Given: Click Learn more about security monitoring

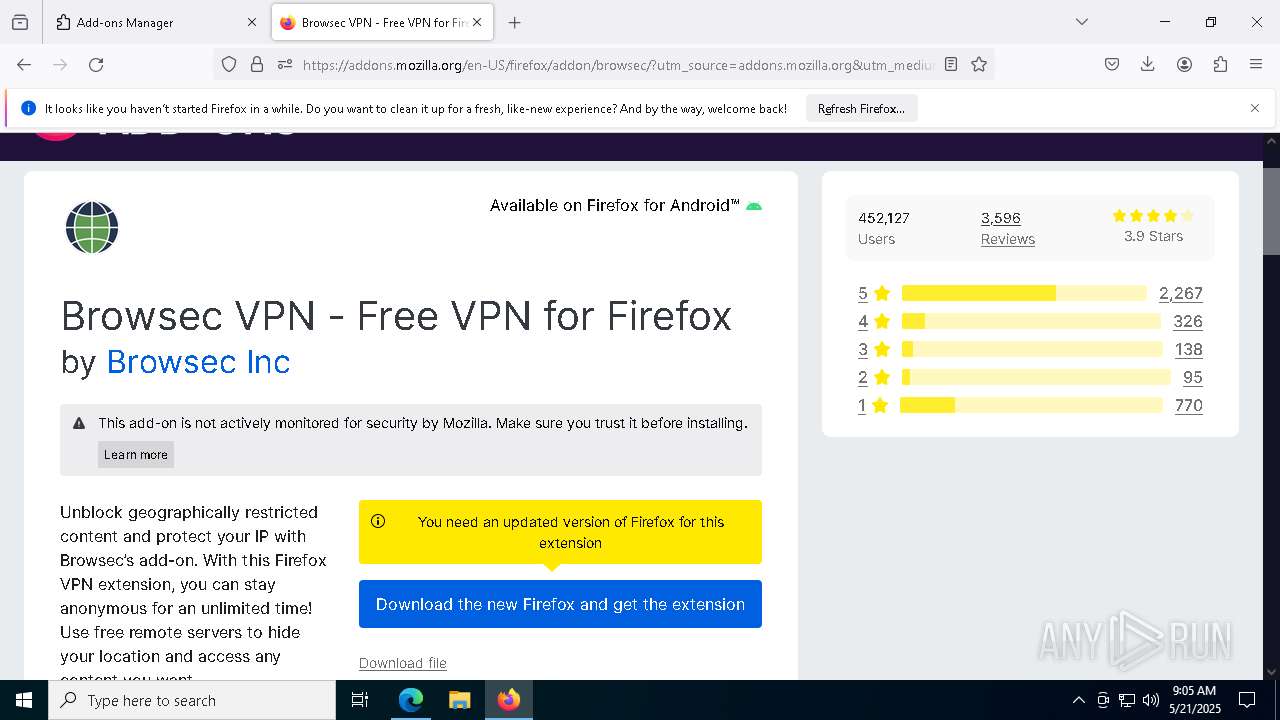Looking at the screenshot, I should click(136, 454).
